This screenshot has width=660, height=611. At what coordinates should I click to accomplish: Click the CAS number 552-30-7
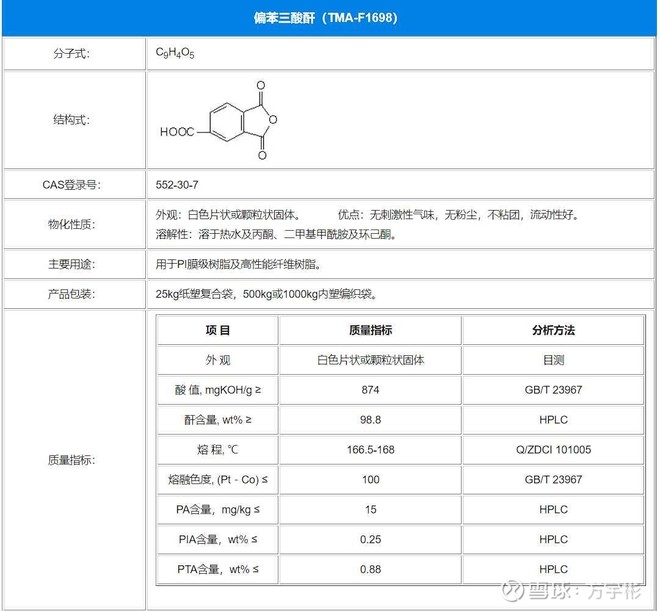(177, 185)
